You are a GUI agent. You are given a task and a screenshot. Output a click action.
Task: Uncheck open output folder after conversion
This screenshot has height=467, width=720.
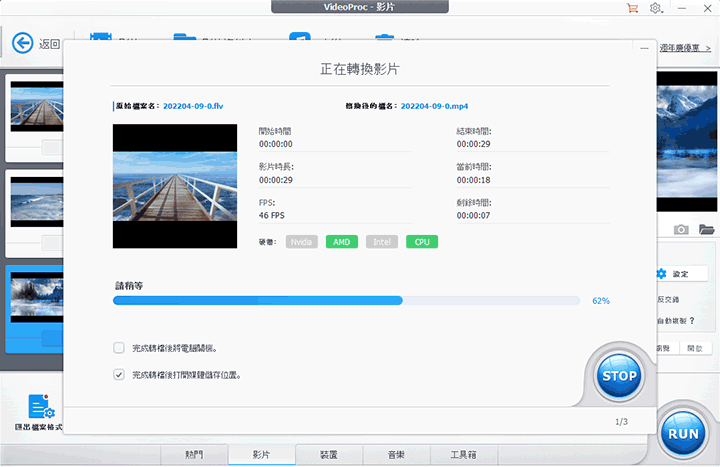[x=119, y=375]
